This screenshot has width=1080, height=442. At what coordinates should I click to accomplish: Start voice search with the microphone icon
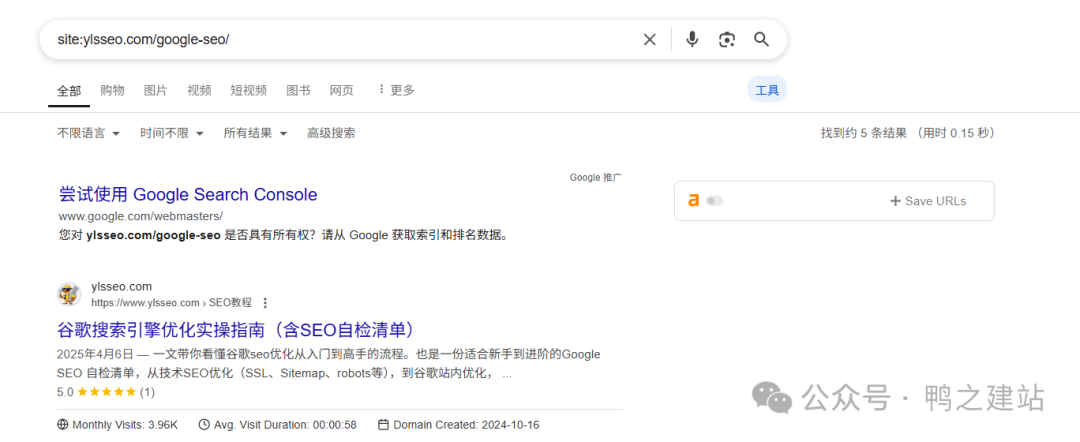click(x=692, y=39)
